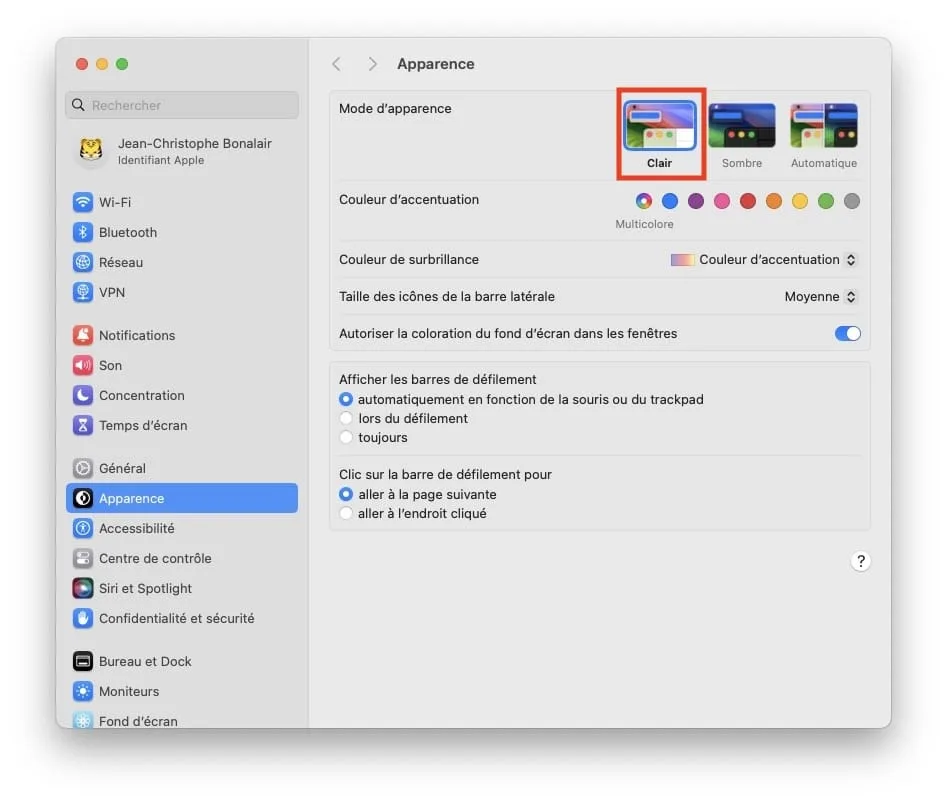This screenshot has width=947, height=802.
Task: Click the user avatar of Jean-Christophe Bonalair
Action: tap(91, 150)
